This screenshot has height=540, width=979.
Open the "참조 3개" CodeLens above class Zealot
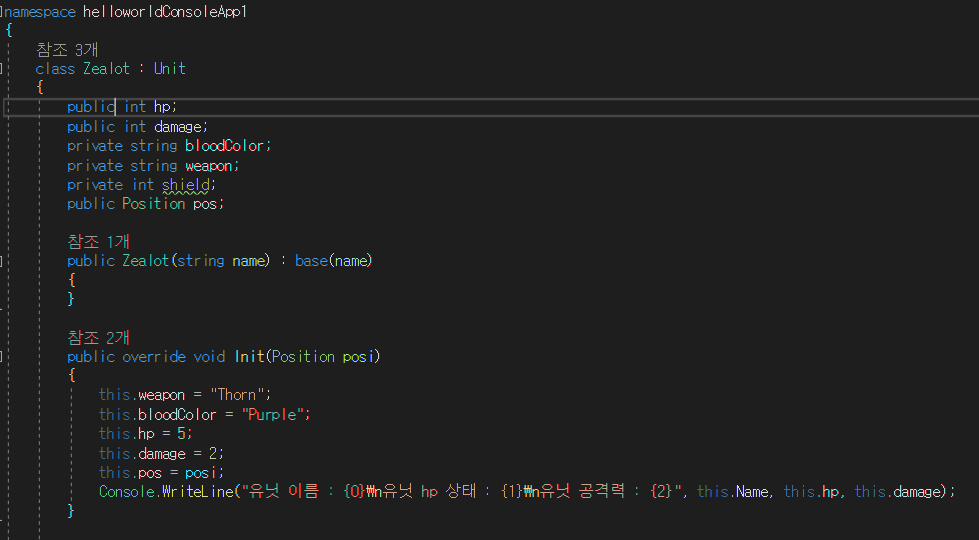tap(67, 49)
